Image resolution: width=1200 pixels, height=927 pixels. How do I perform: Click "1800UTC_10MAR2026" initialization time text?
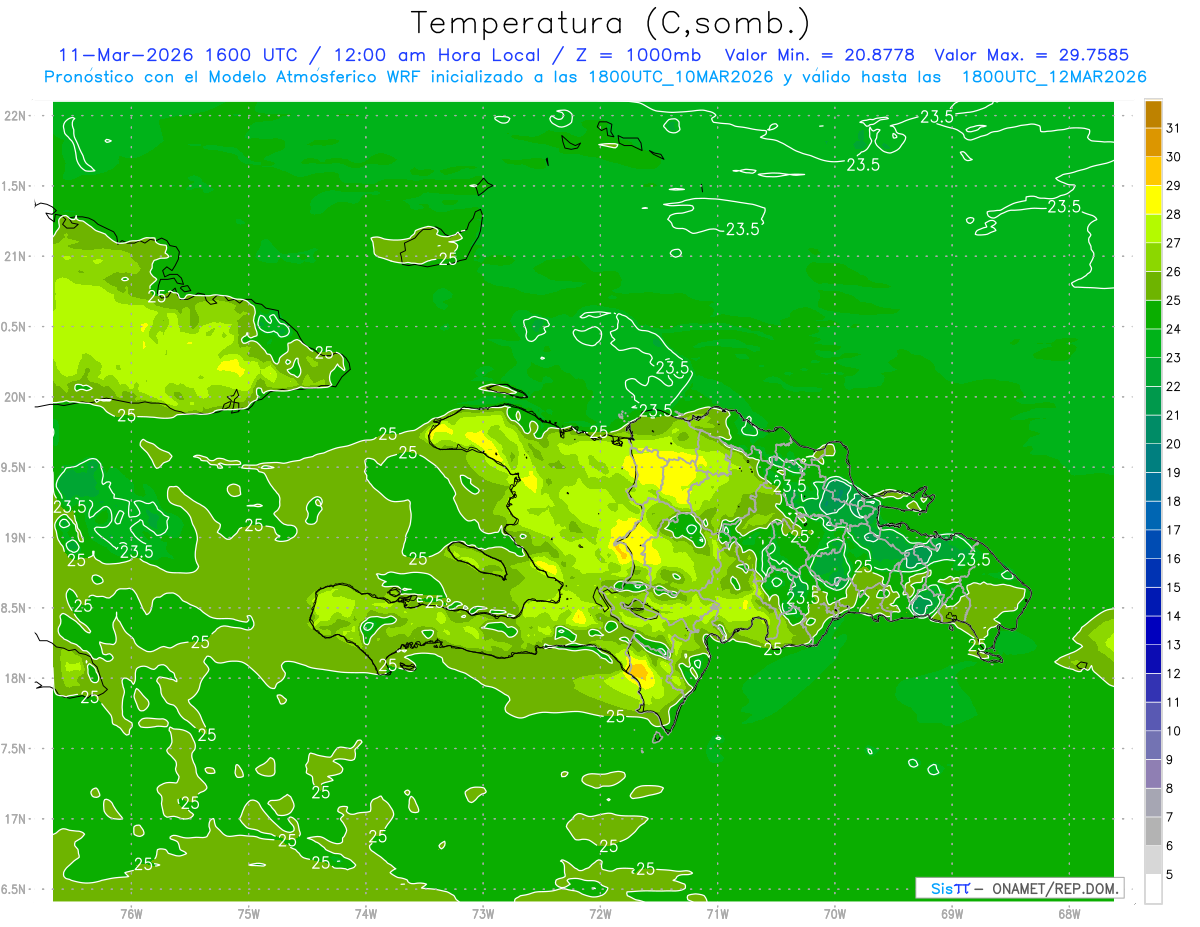(681, 77)
